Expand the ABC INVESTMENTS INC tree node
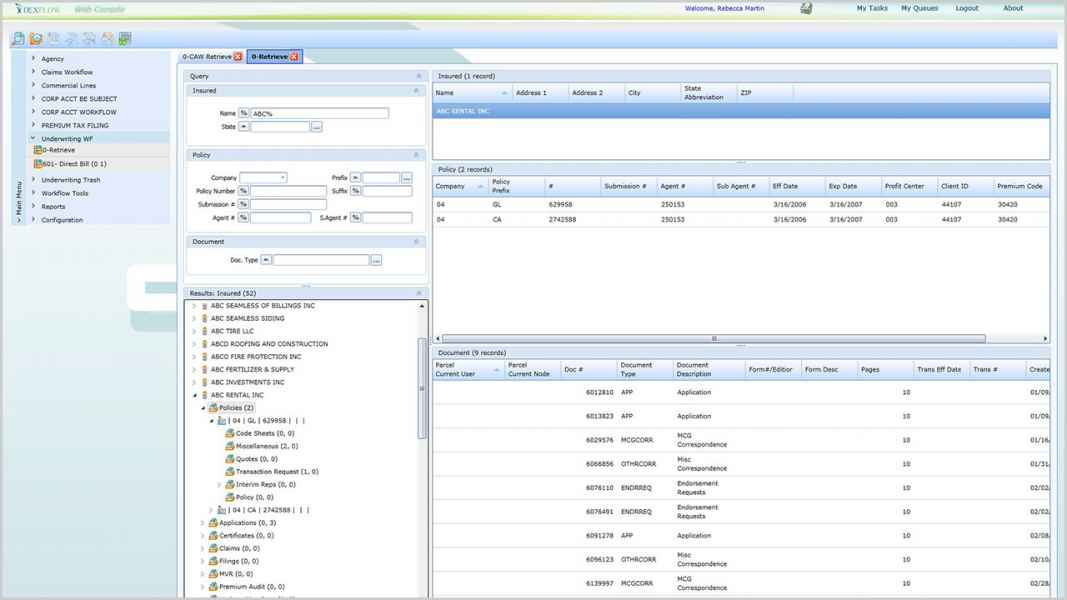 [x=194, y=382]
